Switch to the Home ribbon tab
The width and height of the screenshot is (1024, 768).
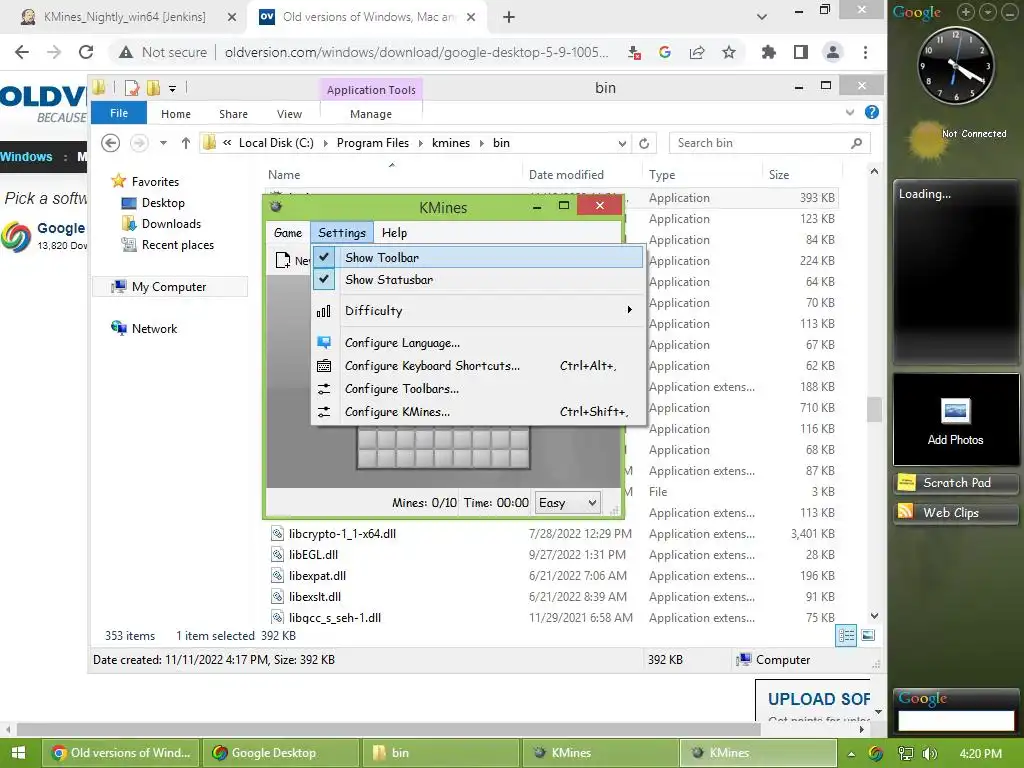(176, 114)
